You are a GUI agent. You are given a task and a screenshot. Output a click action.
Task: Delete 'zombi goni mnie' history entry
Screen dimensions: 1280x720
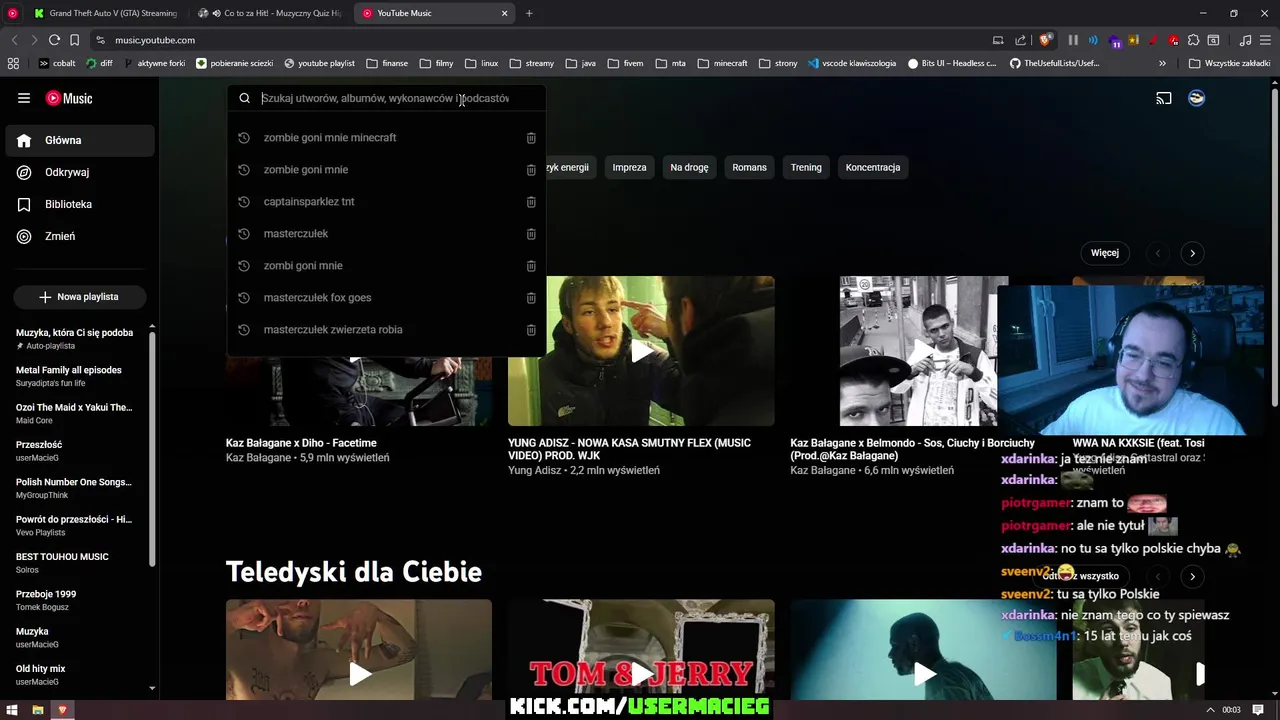coord(531,266)
